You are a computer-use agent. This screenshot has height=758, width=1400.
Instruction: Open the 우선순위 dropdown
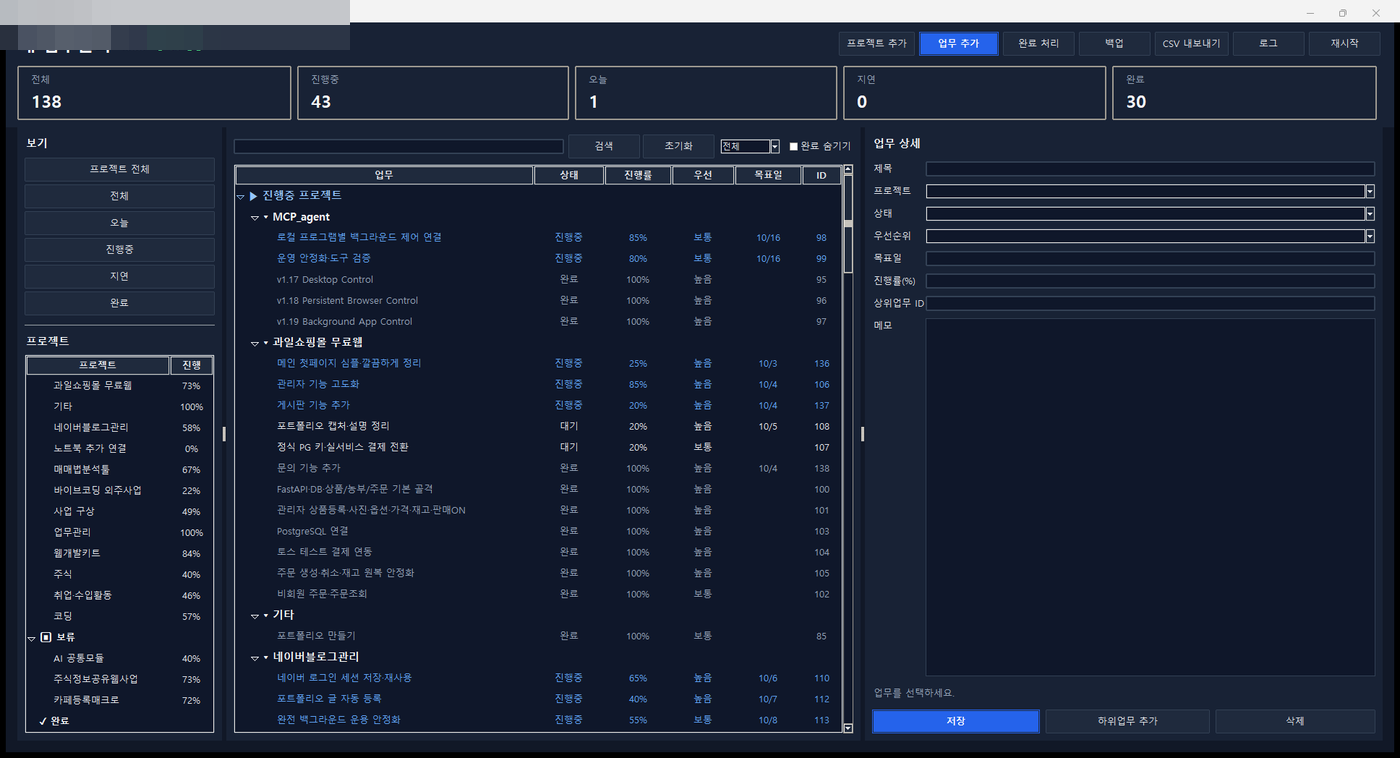click(1370, 236)
